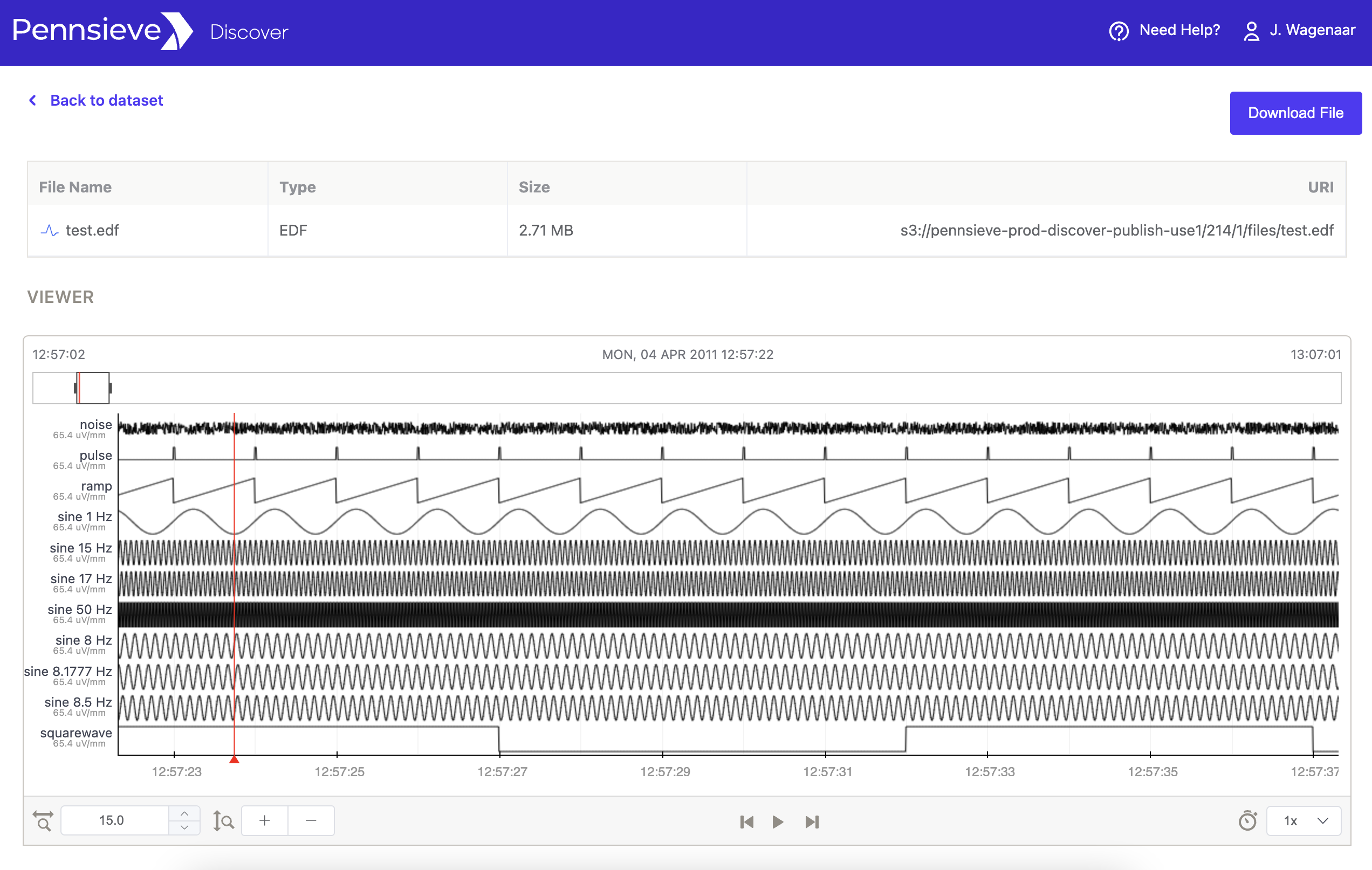Click the user profile icon
The image size is (1372, 870).
point(1251,31)
